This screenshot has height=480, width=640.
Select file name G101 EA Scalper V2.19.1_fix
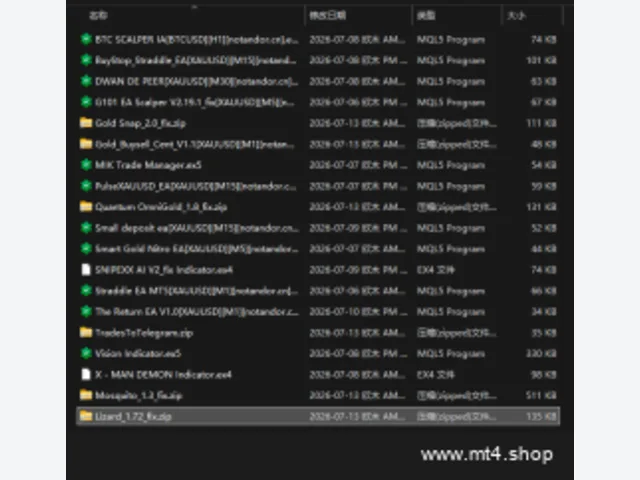pos(194,102)
